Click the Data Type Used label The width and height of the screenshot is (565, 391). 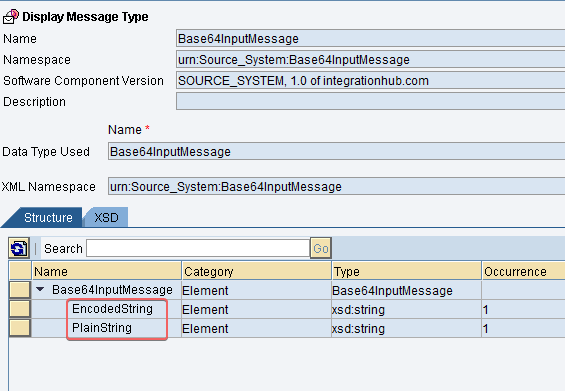[x=46, y=152]
